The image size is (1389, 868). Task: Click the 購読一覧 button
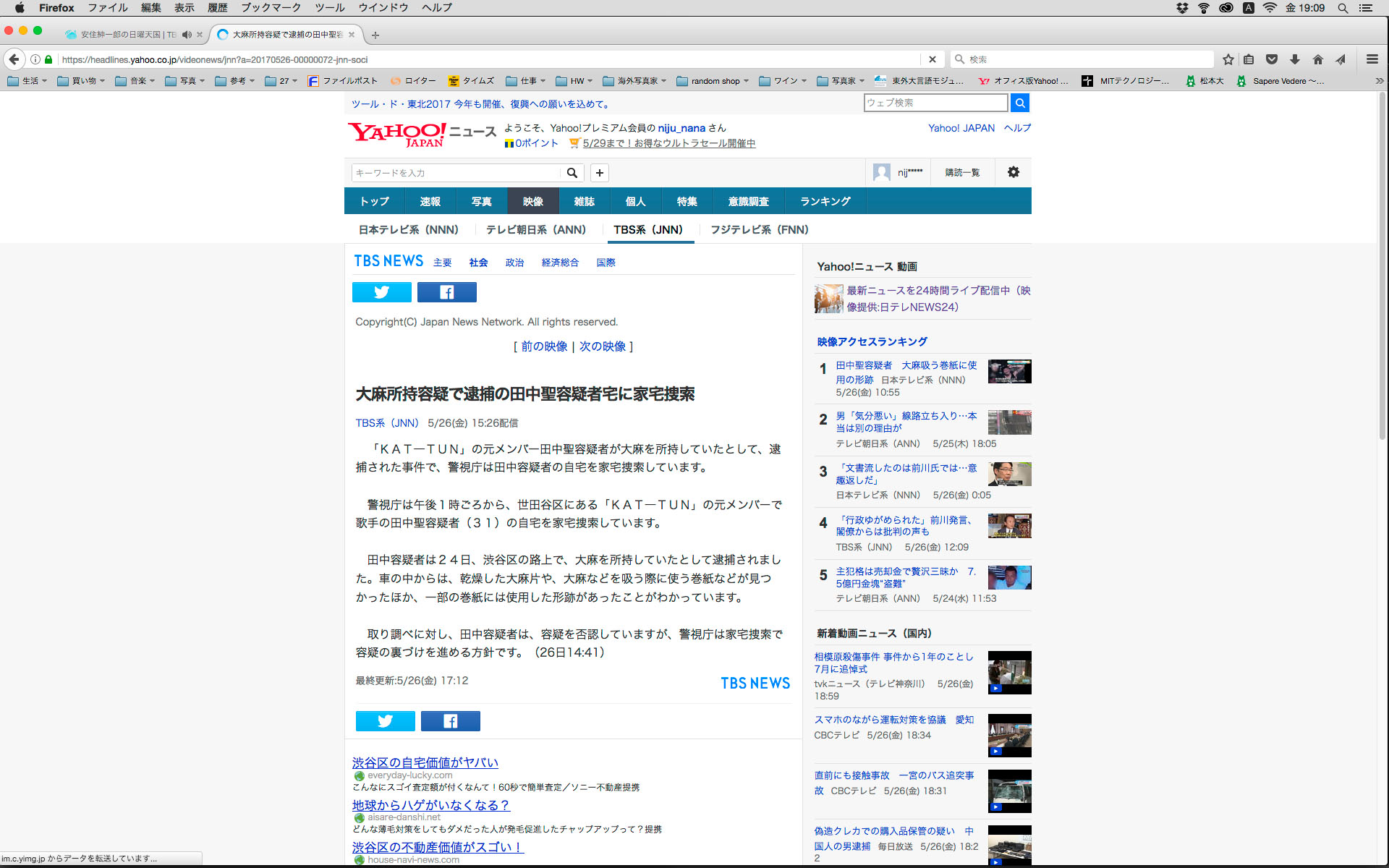(x=961, y=173)
